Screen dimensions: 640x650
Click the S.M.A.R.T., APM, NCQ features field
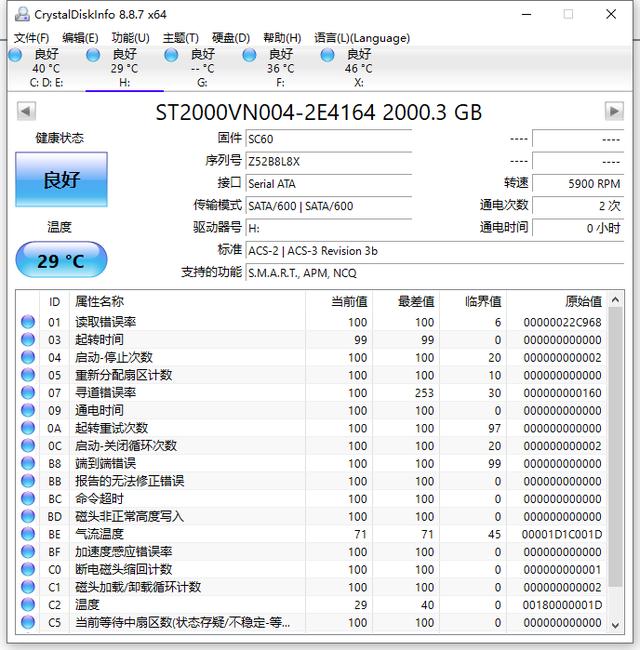point(435,273)
